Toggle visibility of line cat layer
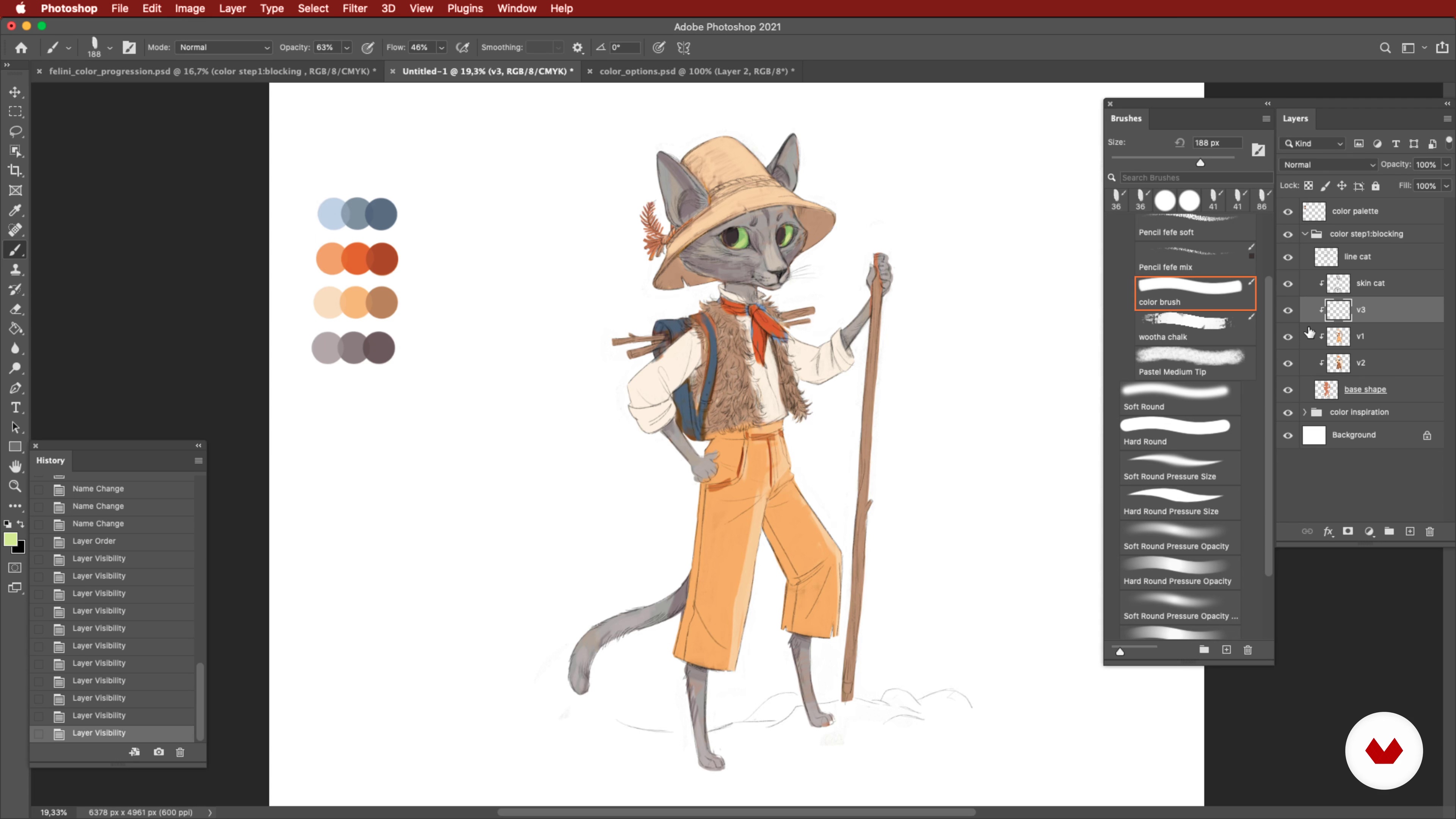 coord(1288,257)
